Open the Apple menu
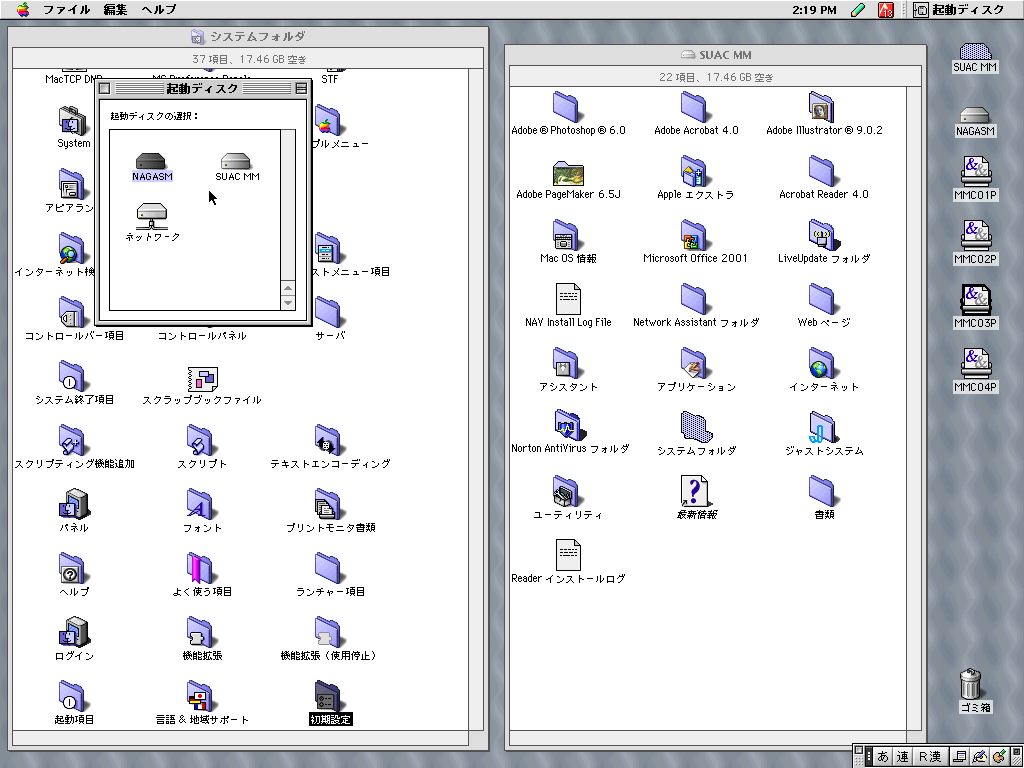The image size is (1024, 768). (x=24, y=9)
